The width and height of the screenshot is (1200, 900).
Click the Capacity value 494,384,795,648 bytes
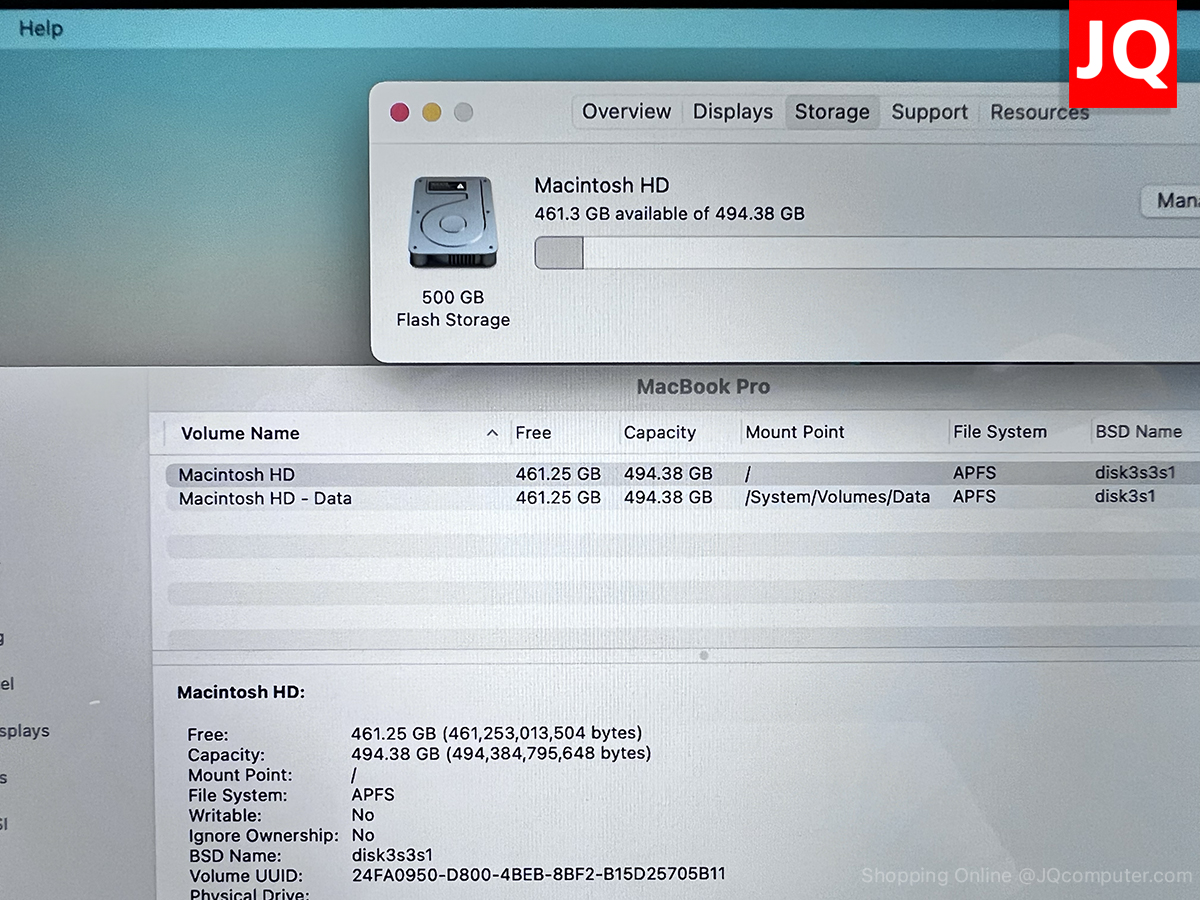point(501,753)
